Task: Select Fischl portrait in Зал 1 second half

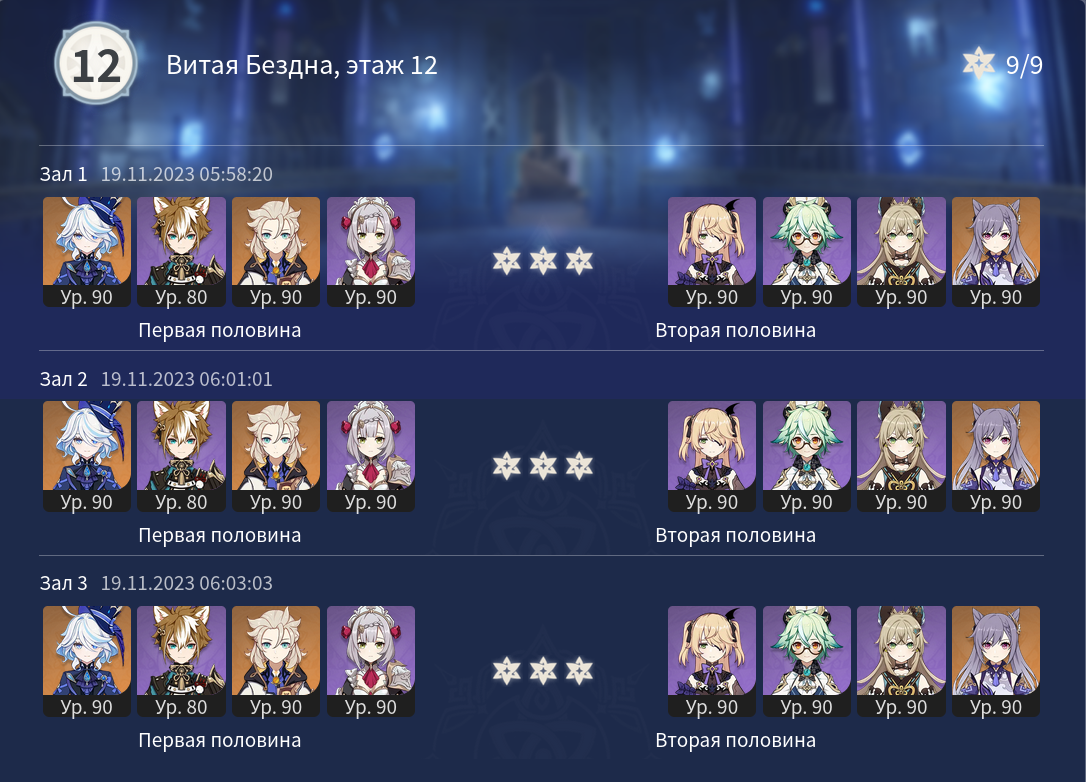Action: 711,252
